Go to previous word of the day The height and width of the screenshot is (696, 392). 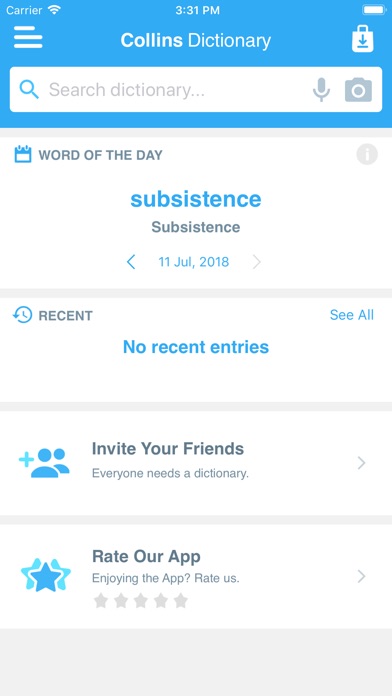coord(131,262)
